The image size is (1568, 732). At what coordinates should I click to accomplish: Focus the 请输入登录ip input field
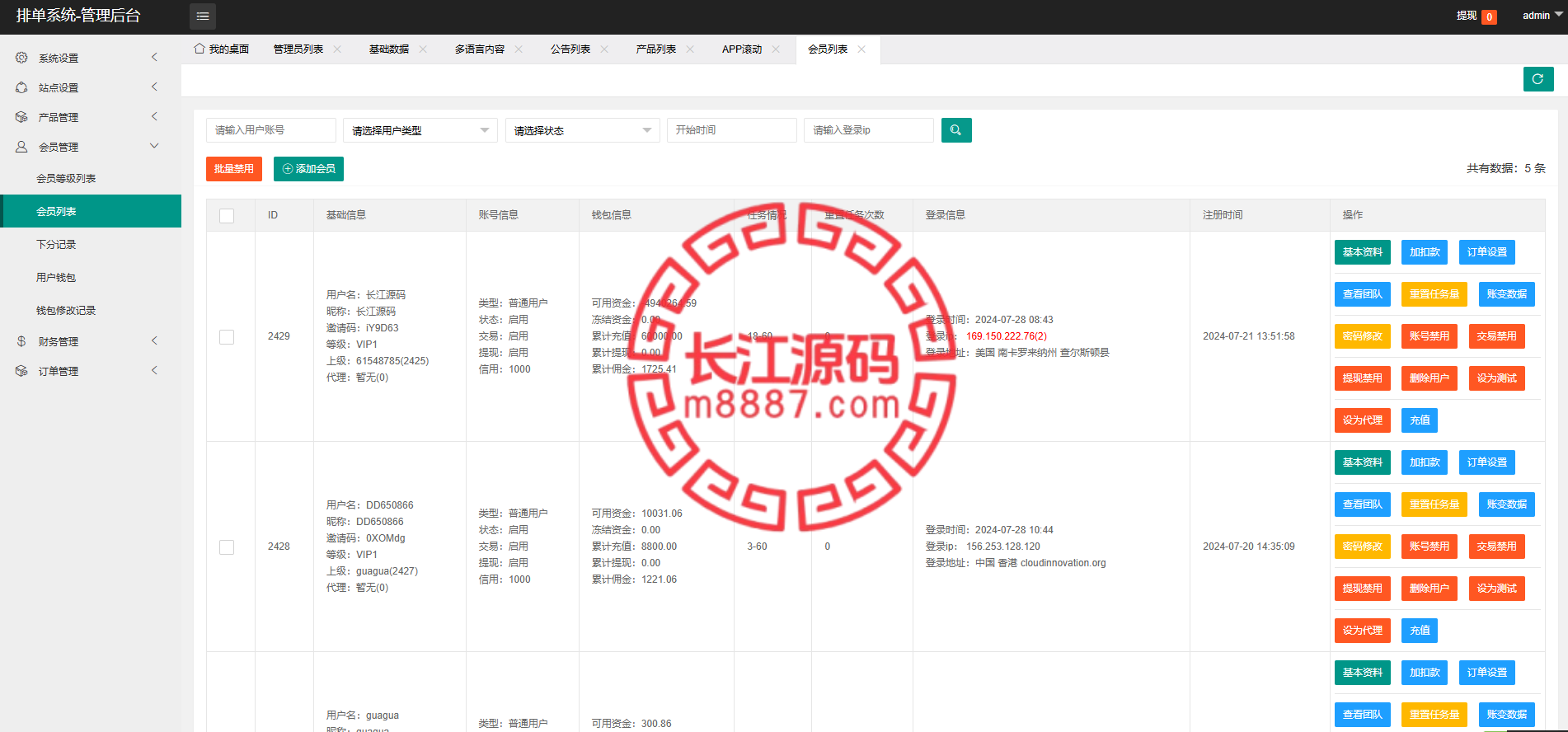(x=869, y=130)
